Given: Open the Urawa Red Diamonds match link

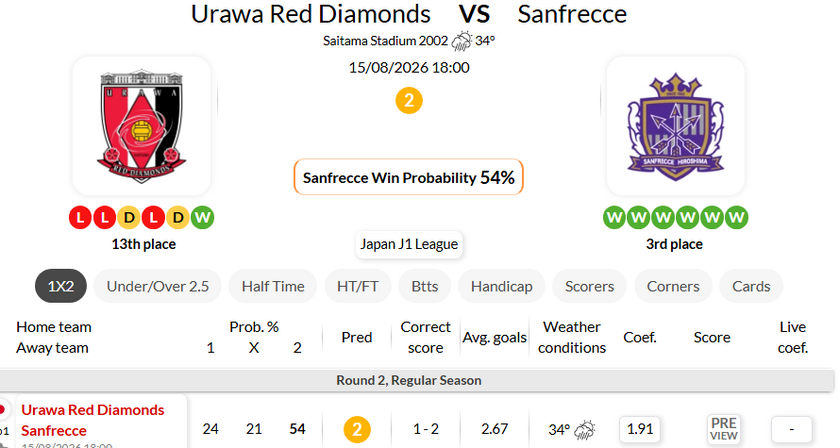Looking at the screenshot, I should tap(93, 410).
